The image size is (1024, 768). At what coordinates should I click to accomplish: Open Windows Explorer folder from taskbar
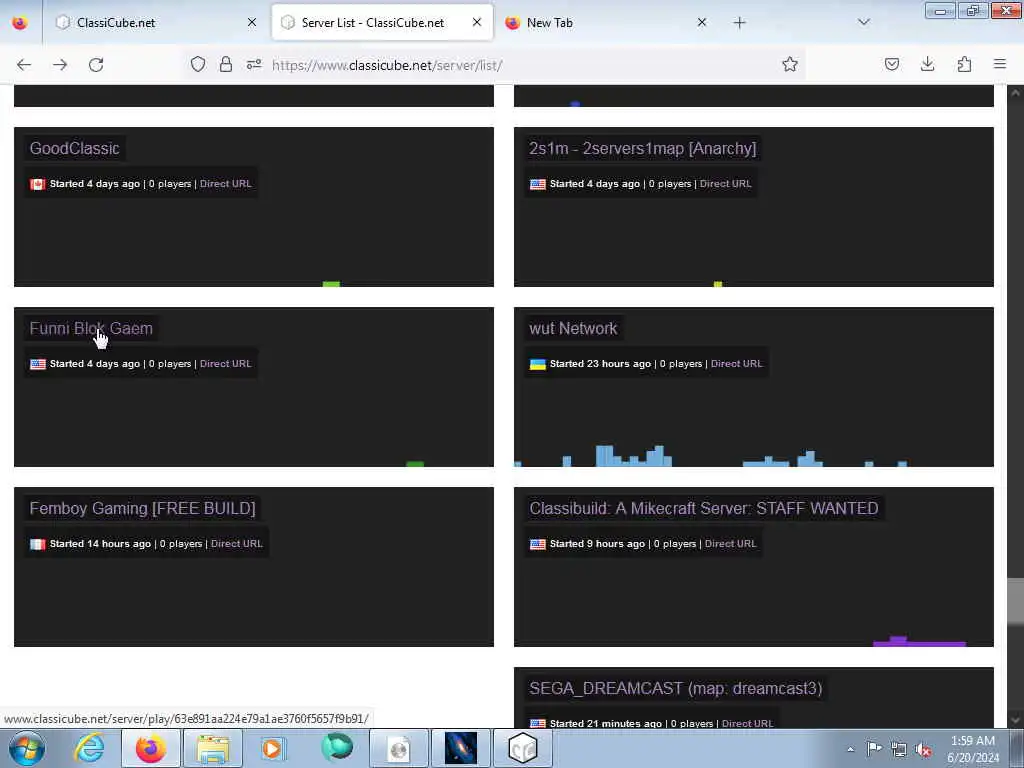(212, 748)
